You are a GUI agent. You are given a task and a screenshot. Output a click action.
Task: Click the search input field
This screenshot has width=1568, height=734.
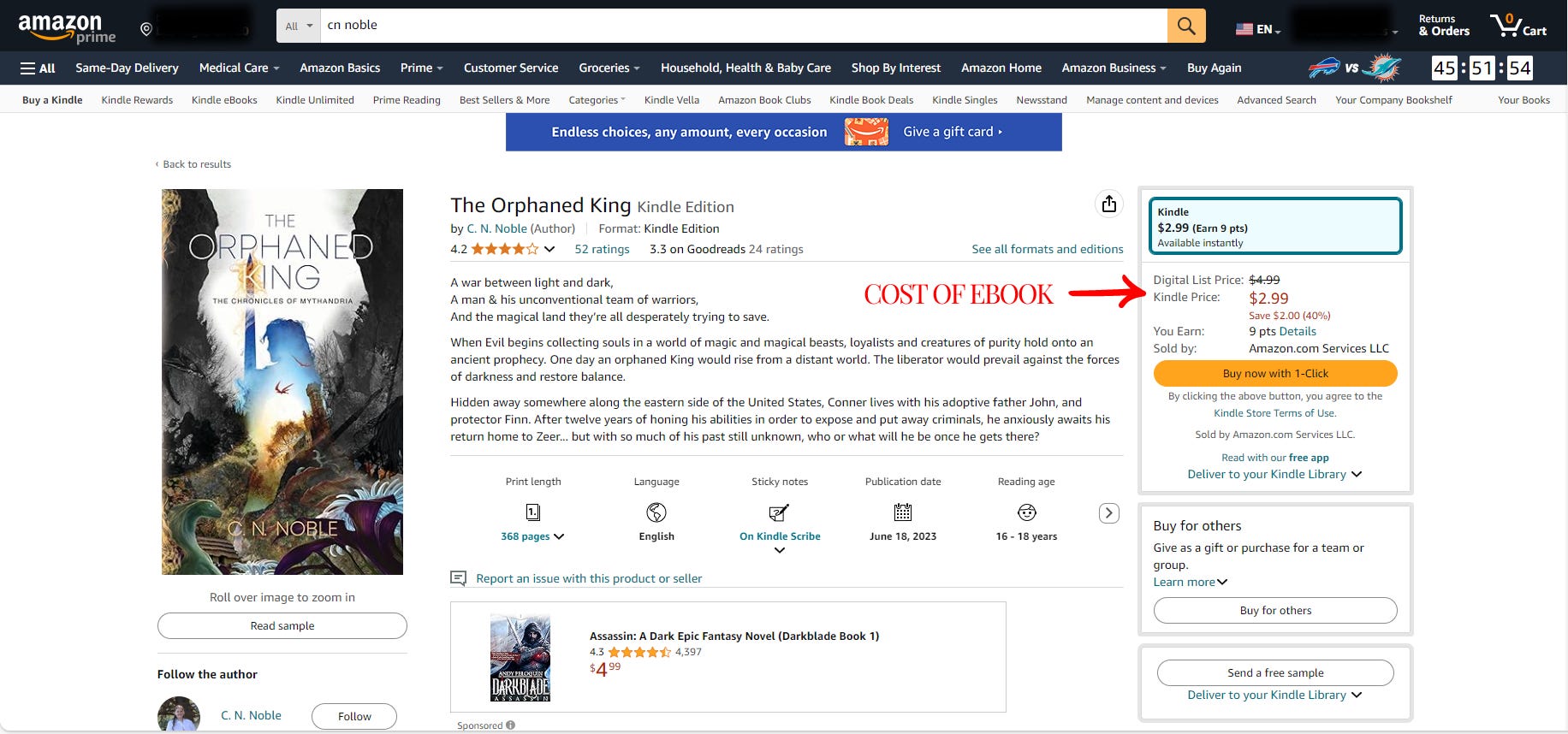(x=744, y=26)
